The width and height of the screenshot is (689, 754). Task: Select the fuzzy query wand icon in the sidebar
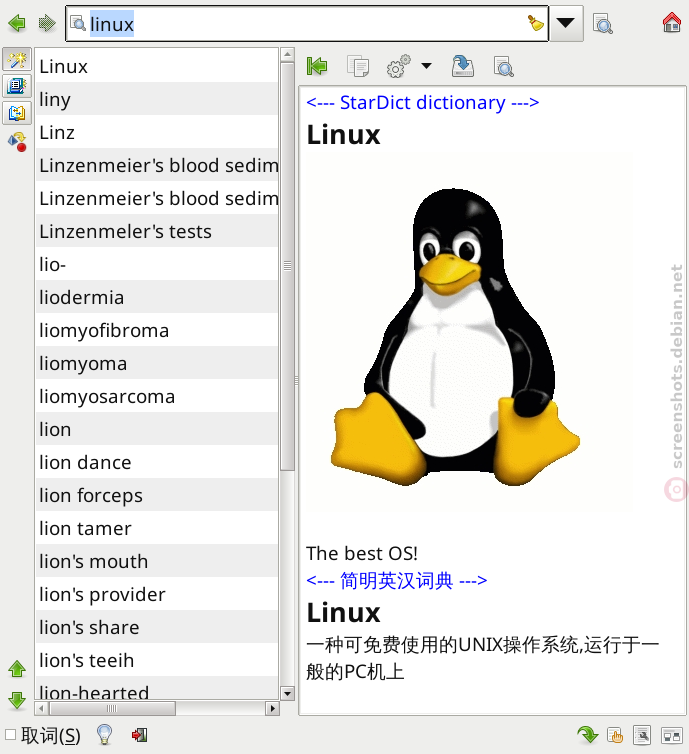(17, 60)
